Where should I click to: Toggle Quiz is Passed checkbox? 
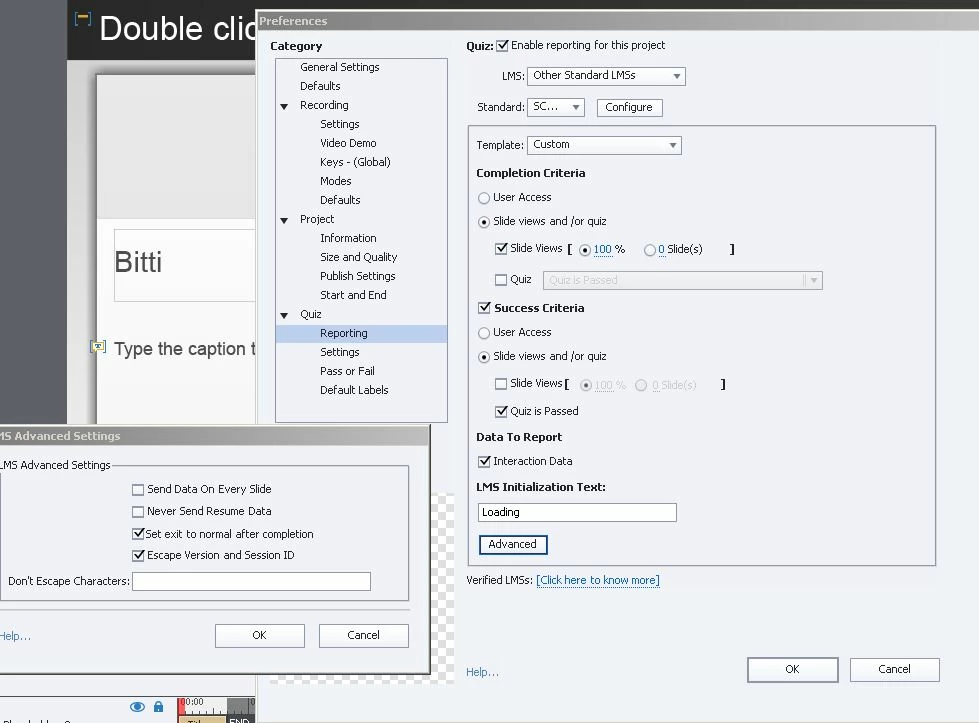501,411
